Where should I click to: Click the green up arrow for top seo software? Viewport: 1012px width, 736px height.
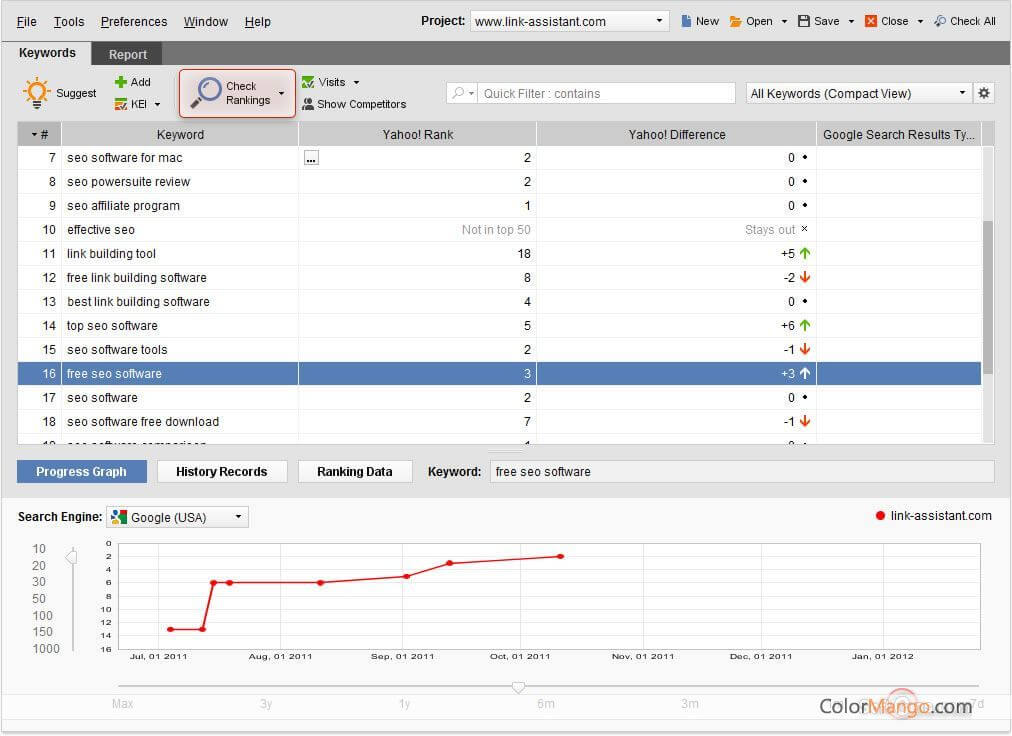805,325
